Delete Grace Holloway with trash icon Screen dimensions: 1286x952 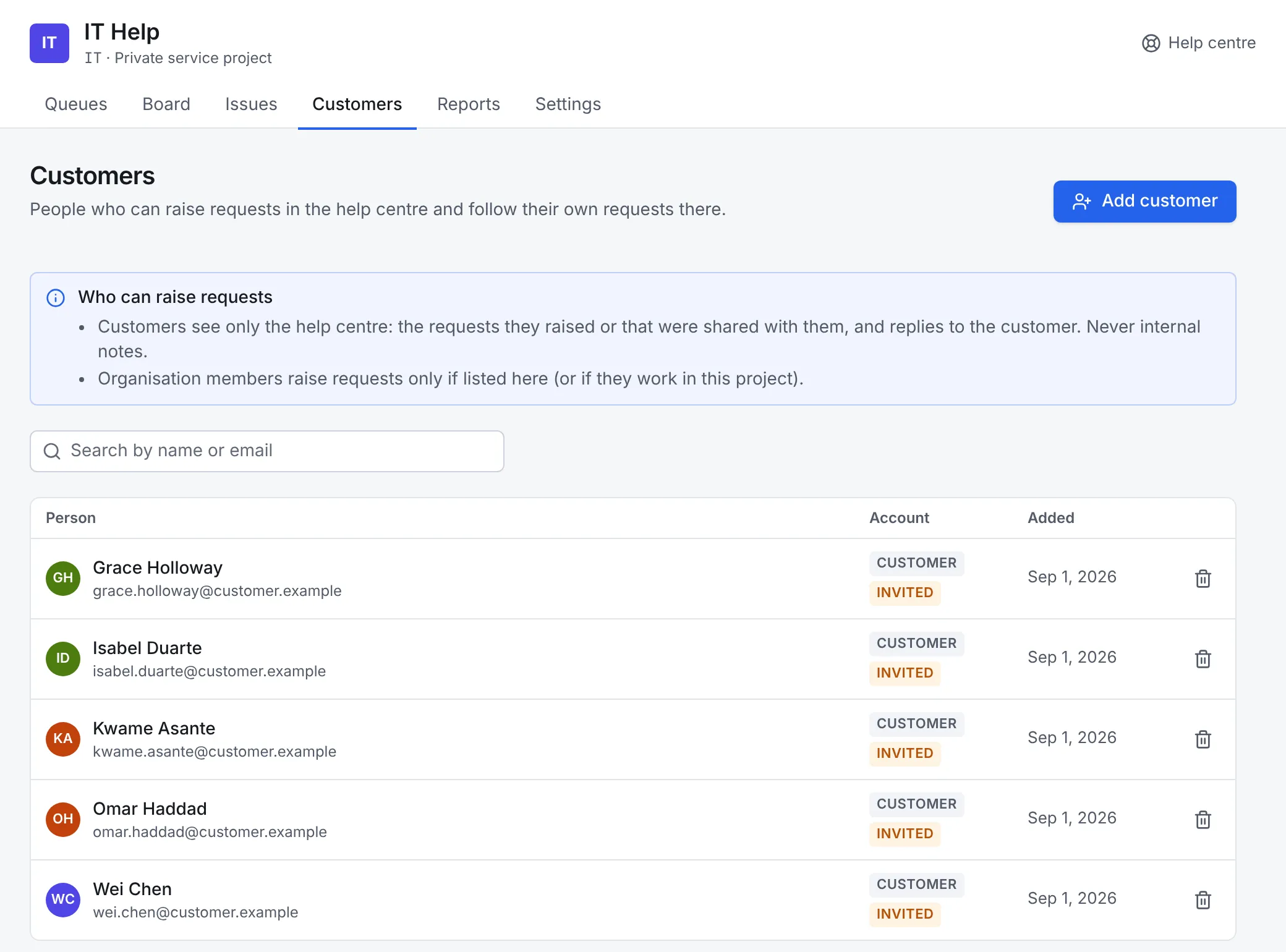(1203, 579)
